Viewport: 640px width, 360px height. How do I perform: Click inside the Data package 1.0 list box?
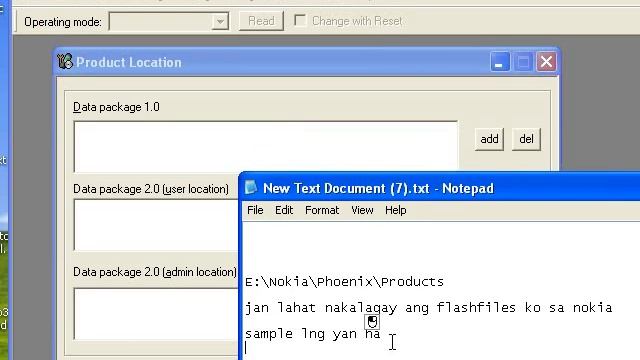[x=266, y=146]
